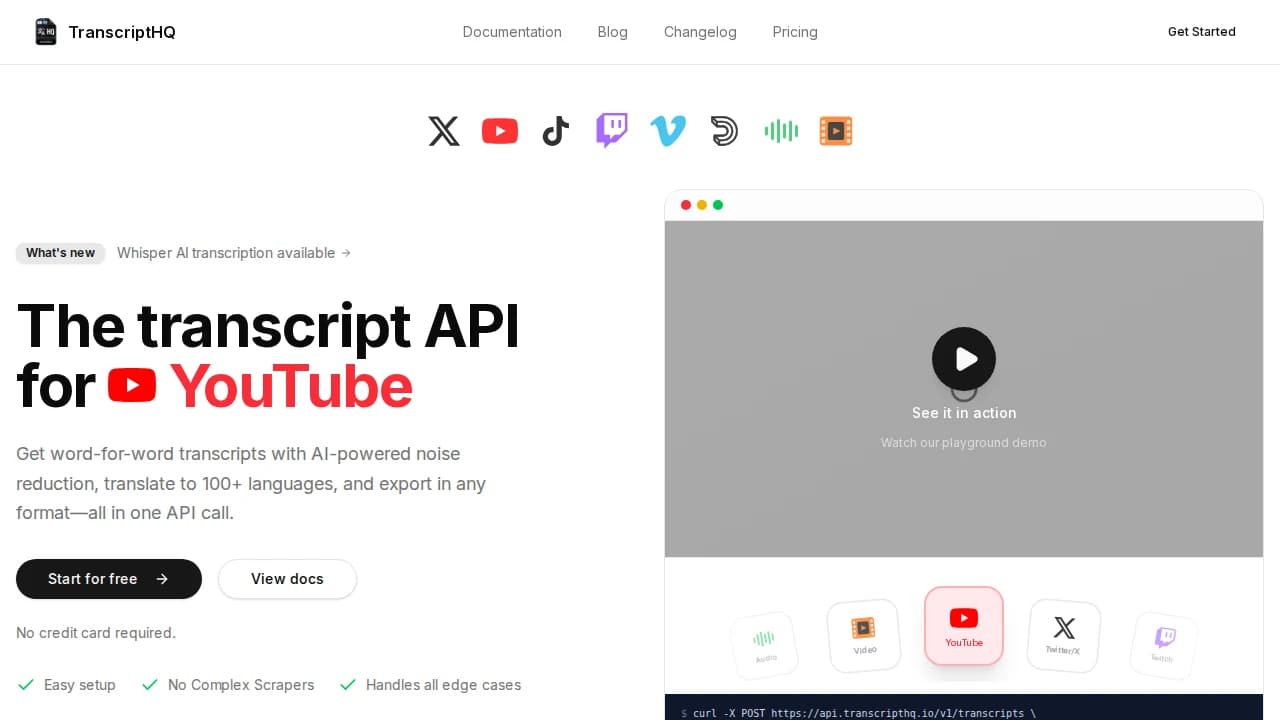Open the Changelog section
Image resolution: width=1280 pixels, height=720 pixels.
pyautogui.click(x=700, y=32)
